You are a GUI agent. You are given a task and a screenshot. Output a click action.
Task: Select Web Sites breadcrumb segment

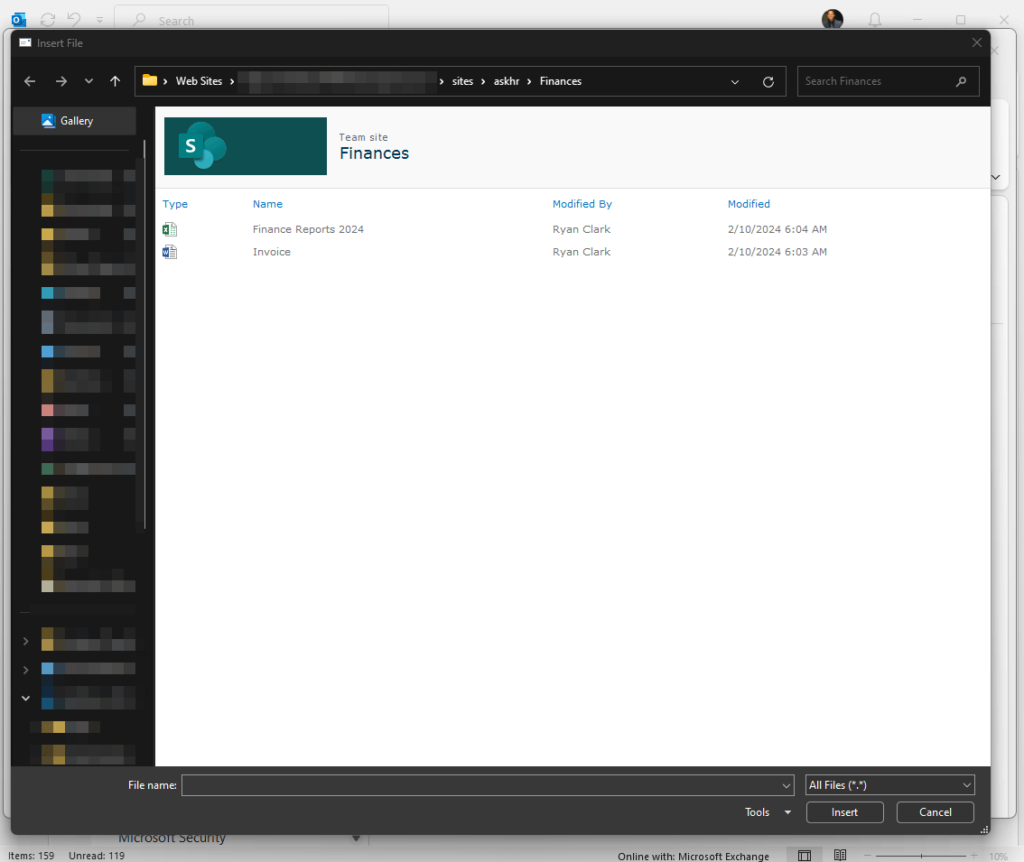[199, 81]
